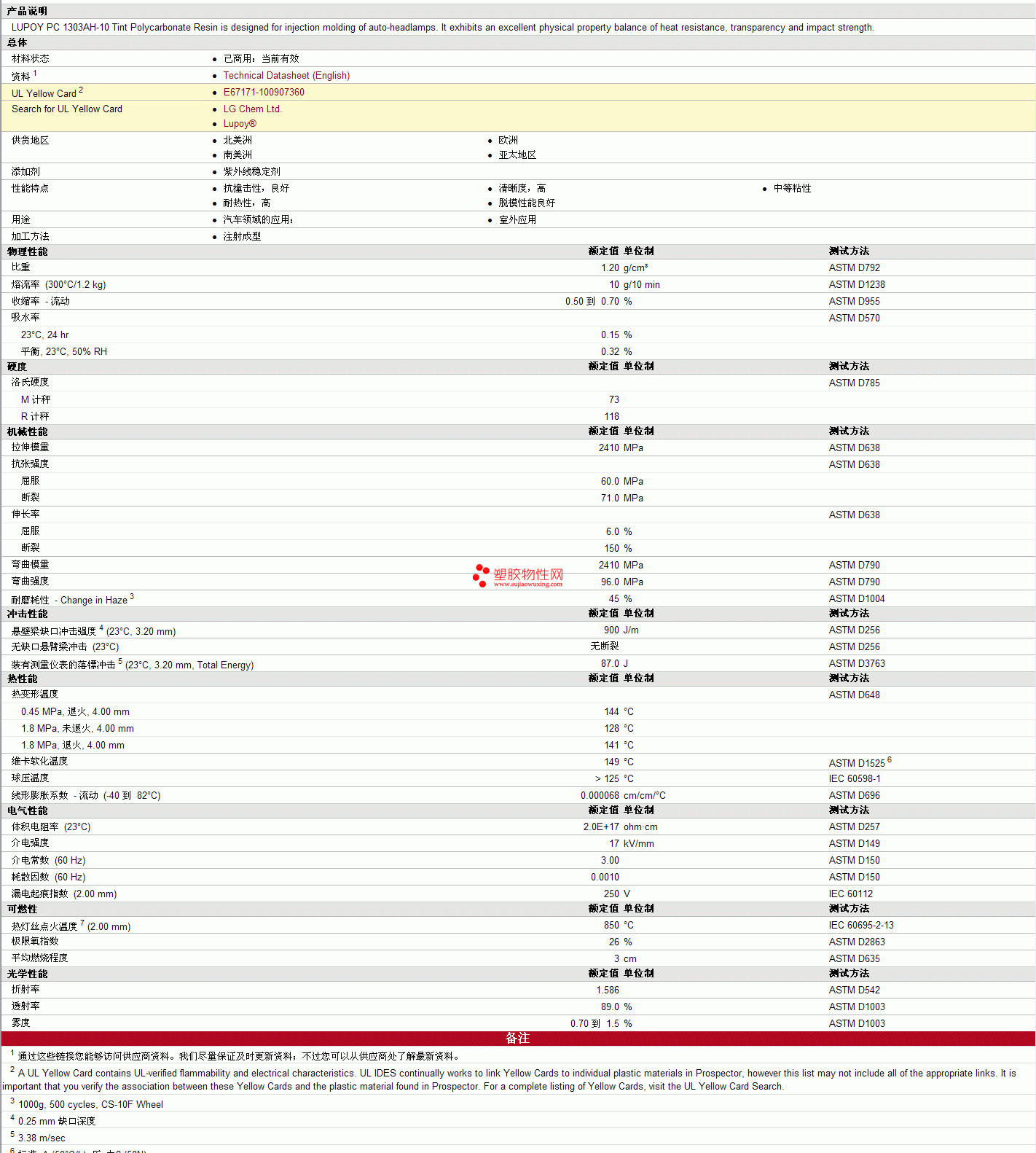
Task: Select the footnote '3.38 m/sec'
Action: tap(42, 1138)
